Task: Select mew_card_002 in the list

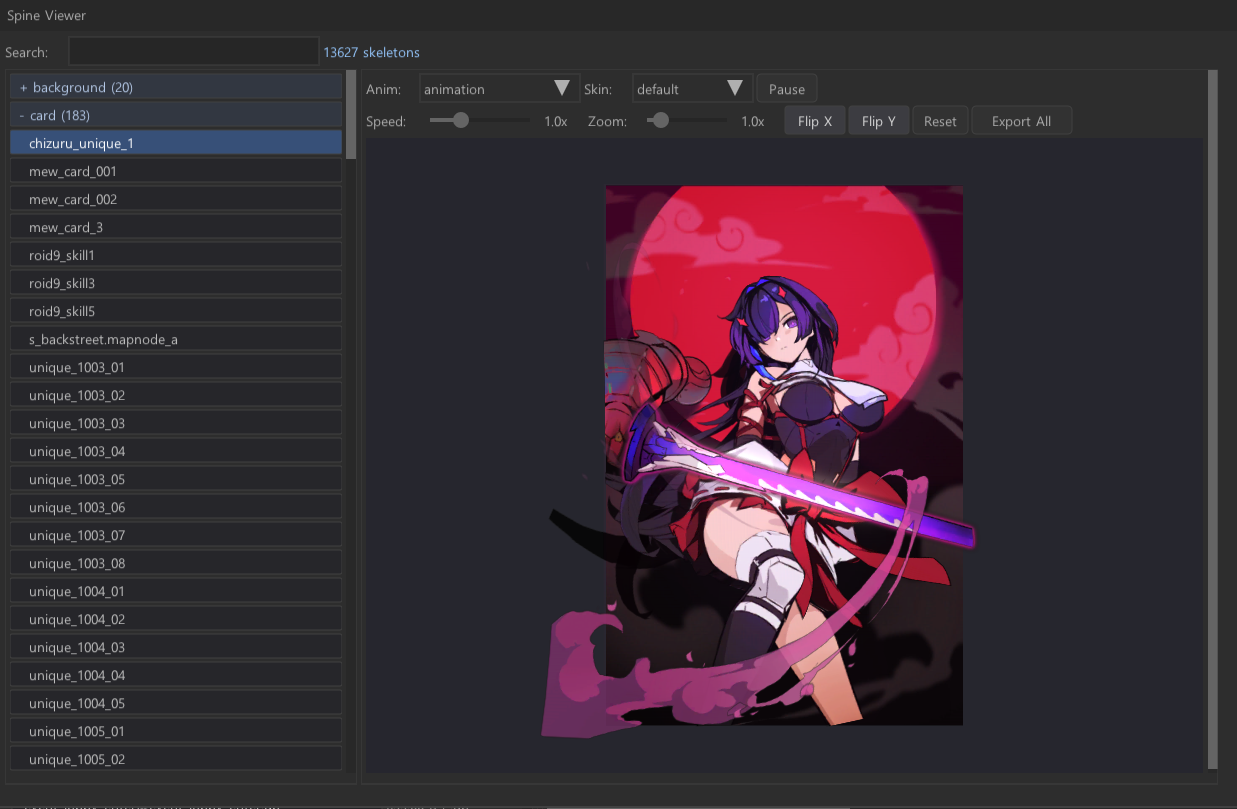Action: pyautogui.click(x=176, y=199)
